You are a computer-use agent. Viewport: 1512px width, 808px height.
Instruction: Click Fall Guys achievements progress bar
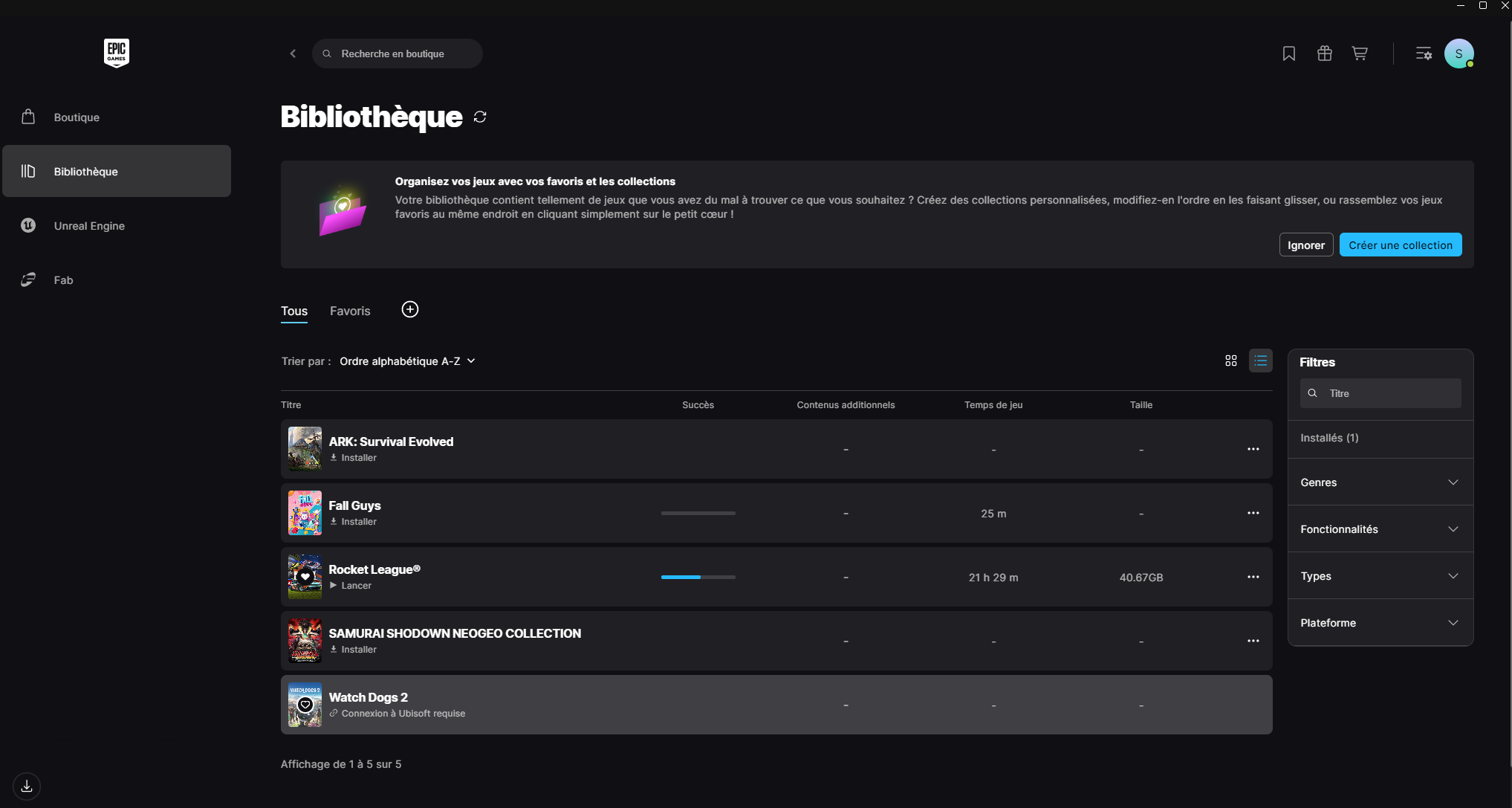(698, 513)
